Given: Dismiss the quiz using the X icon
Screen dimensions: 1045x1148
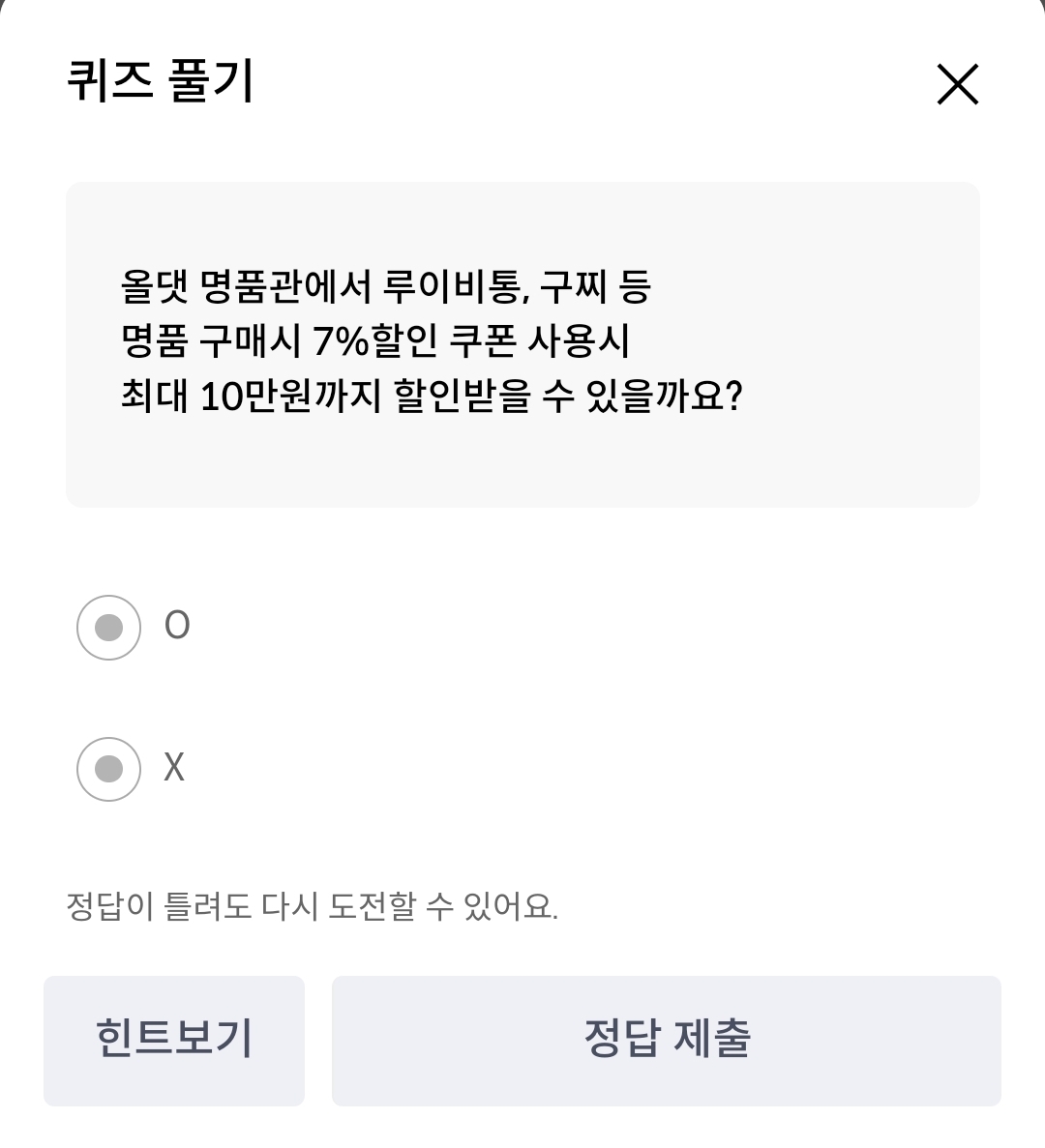Looking at the screenshot, I should point(957,84).
